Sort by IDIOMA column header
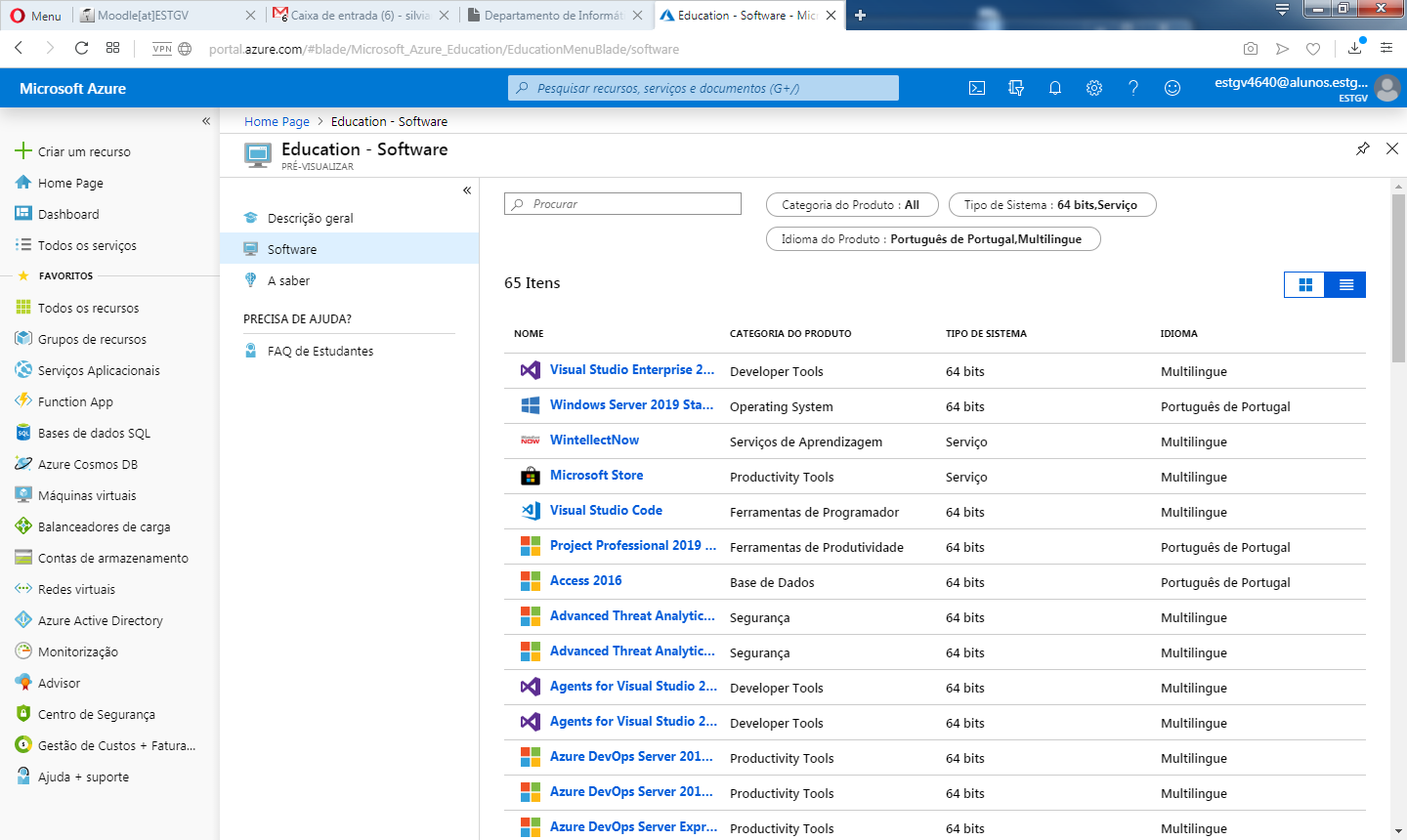 pos(1178,334)
